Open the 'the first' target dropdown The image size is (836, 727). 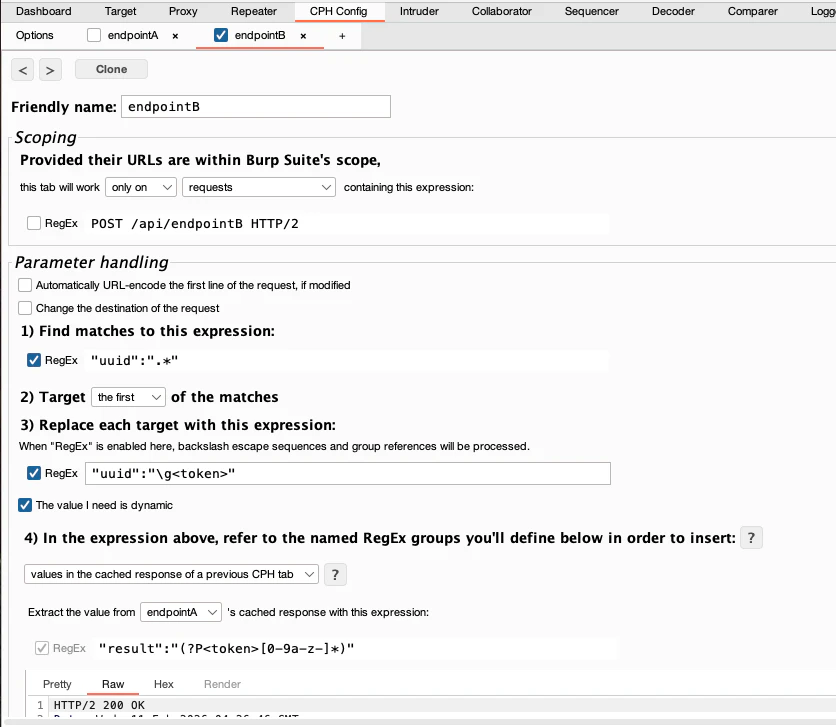[x=128, y=397]
